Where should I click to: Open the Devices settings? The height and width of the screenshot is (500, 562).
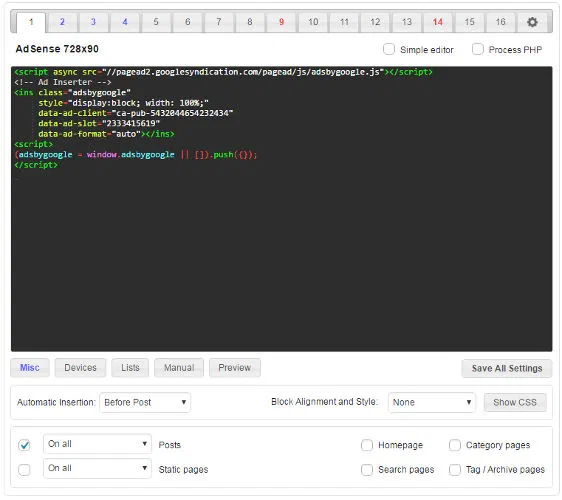pos(80,368)
